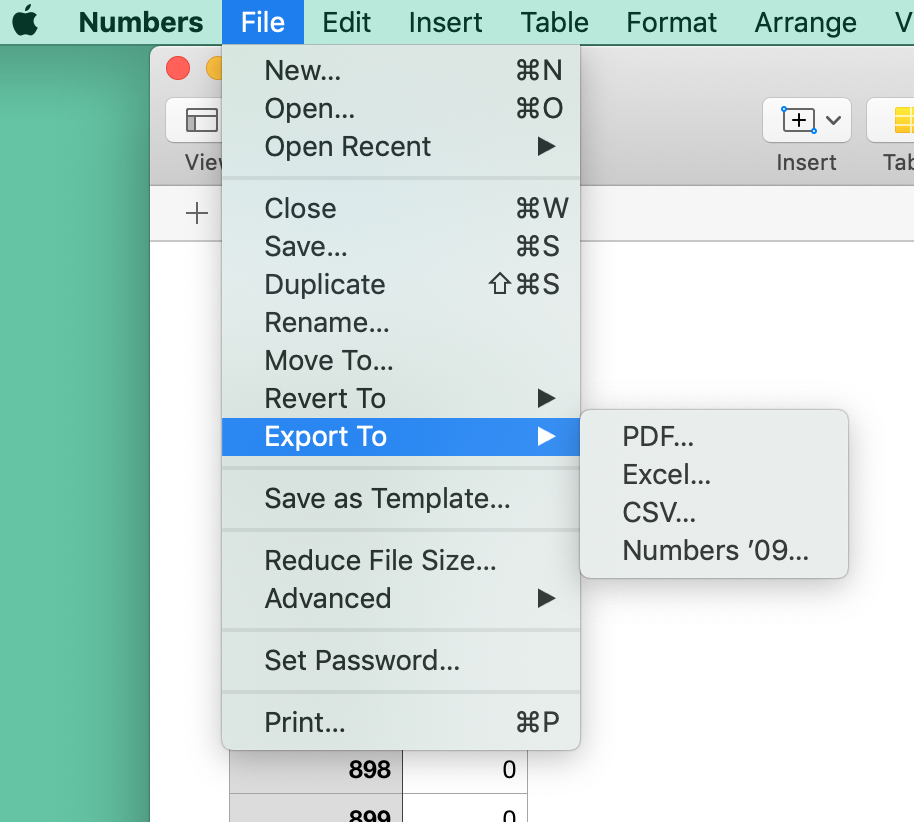Select Rename... in File menu
Viewport: 914px width, 822px height.
click(401, 322)
